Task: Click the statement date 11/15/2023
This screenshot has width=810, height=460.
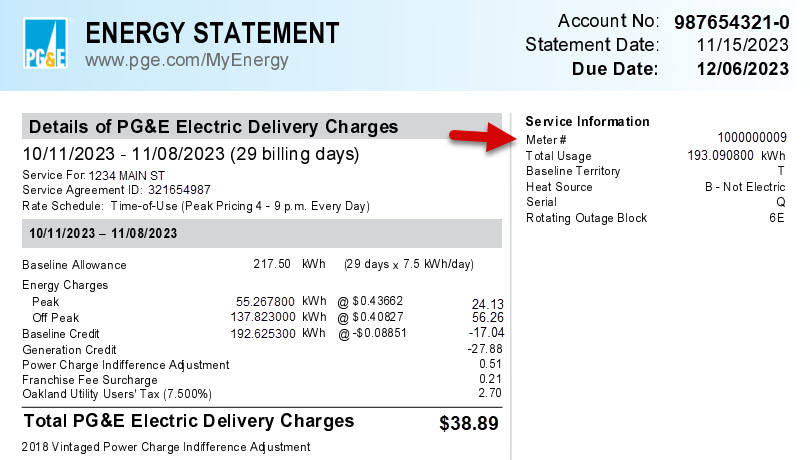Action: [744, 45]
